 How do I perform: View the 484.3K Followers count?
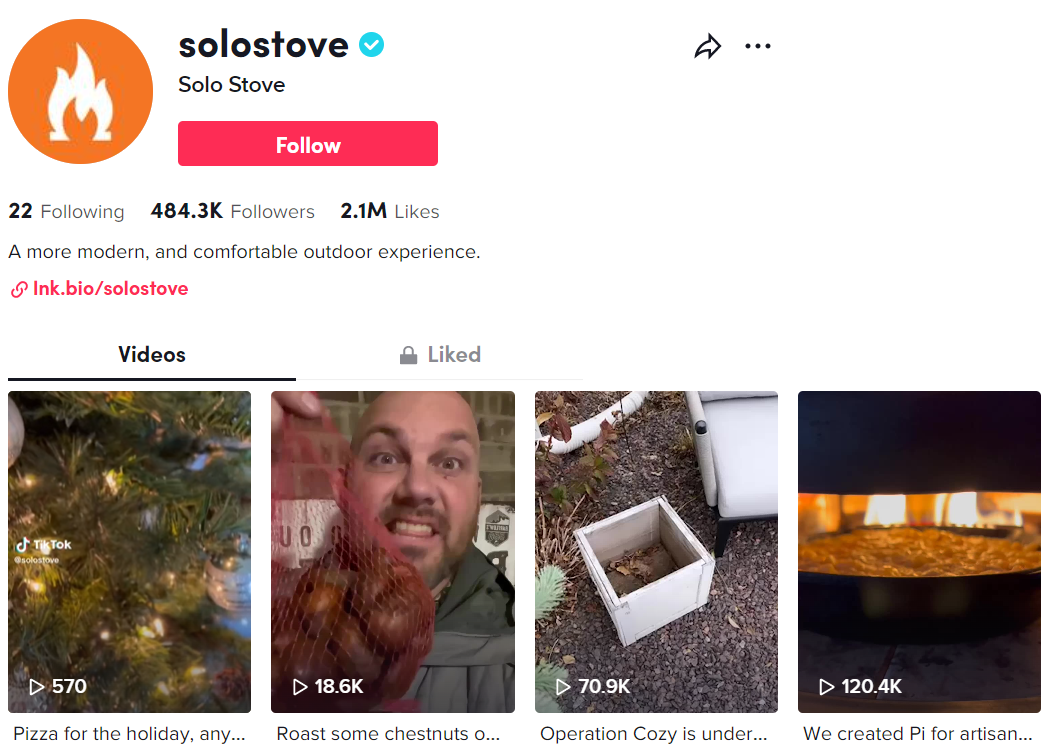click(232, 212)
